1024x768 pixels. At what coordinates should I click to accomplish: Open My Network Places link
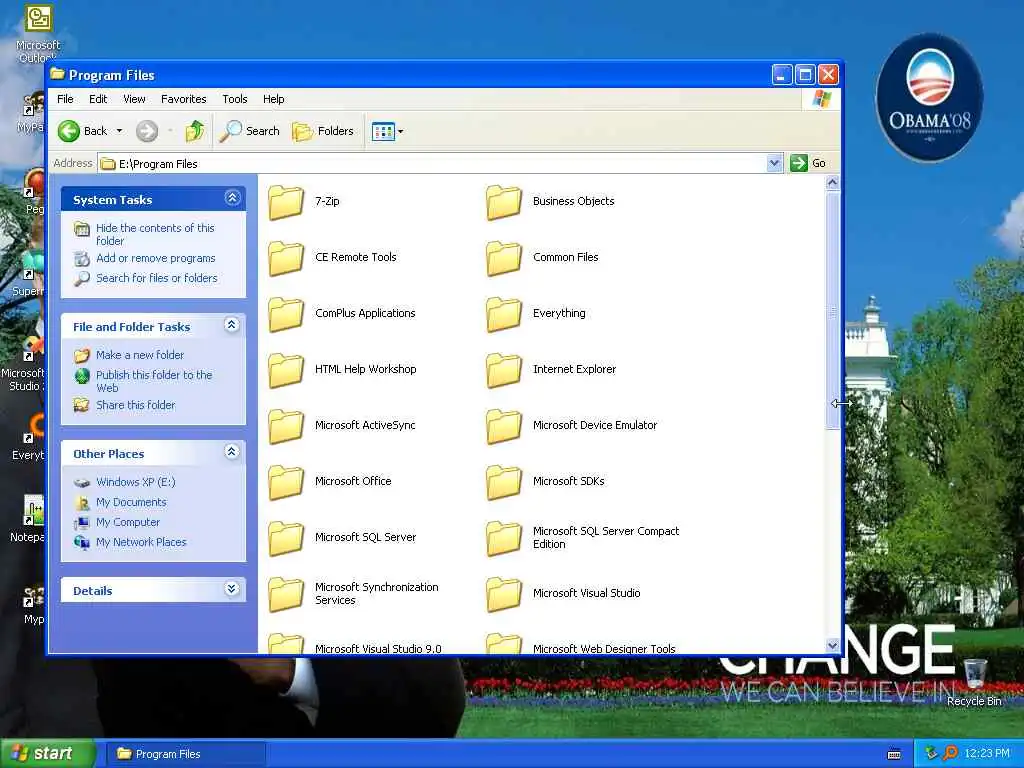coord(141,543)
